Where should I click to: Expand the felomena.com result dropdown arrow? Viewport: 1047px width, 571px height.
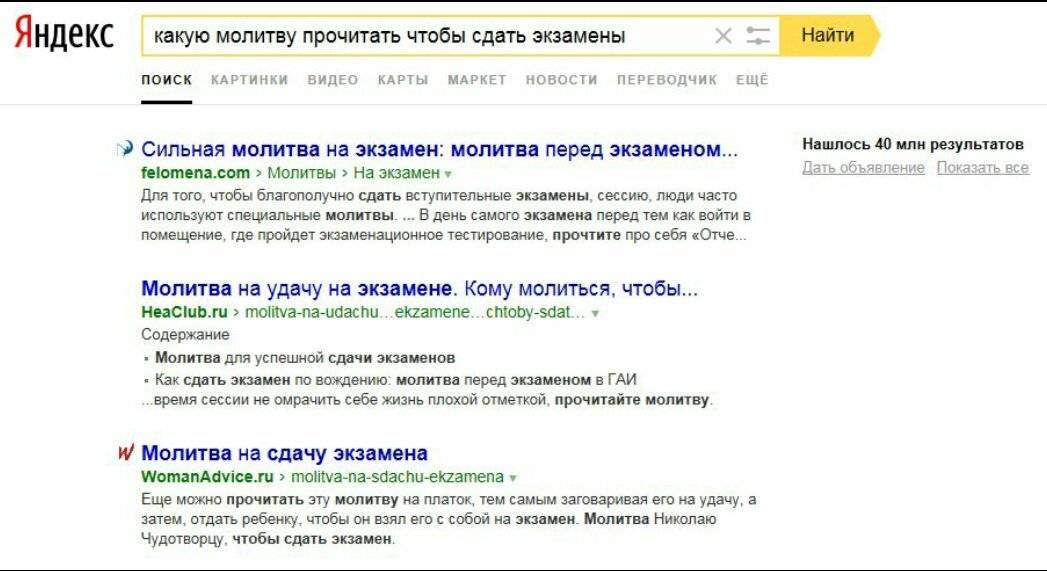click(x=448, y=174)
